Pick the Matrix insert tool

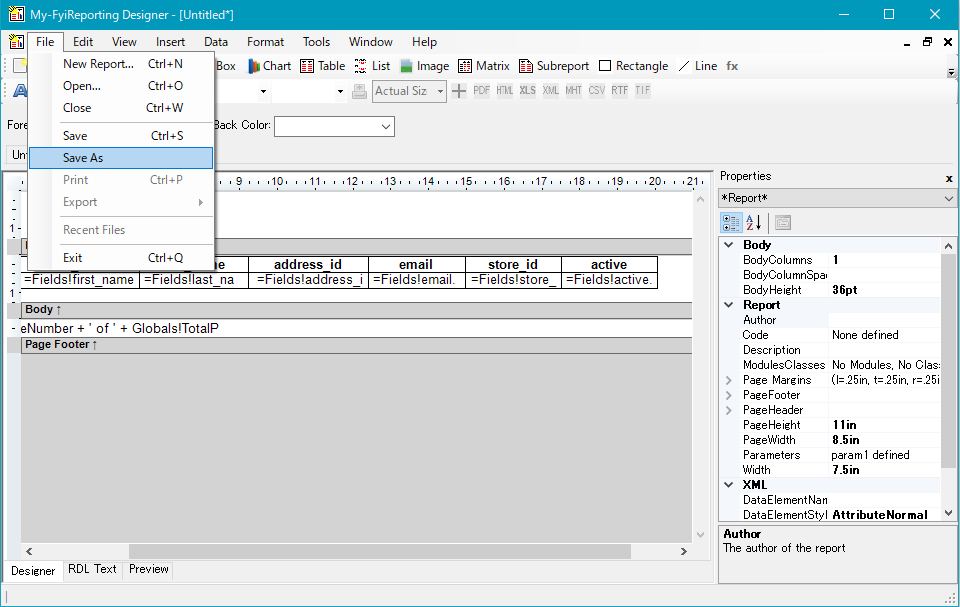[484, 66]
